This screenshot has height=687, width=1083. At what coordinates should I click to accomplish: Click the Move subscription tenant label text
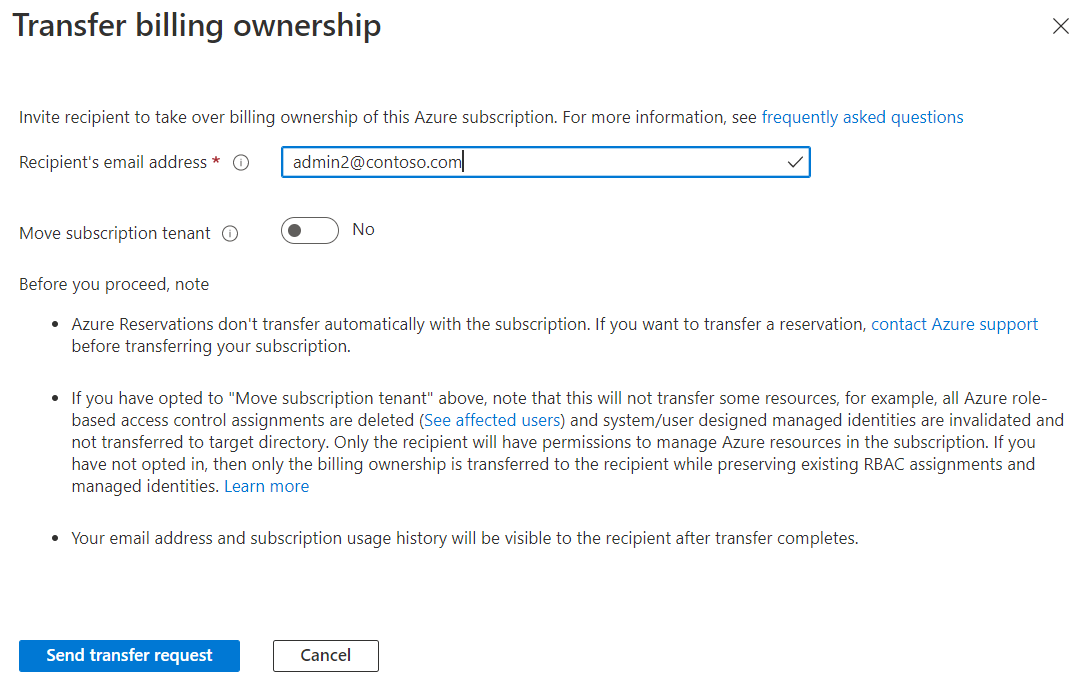point(115,233)
